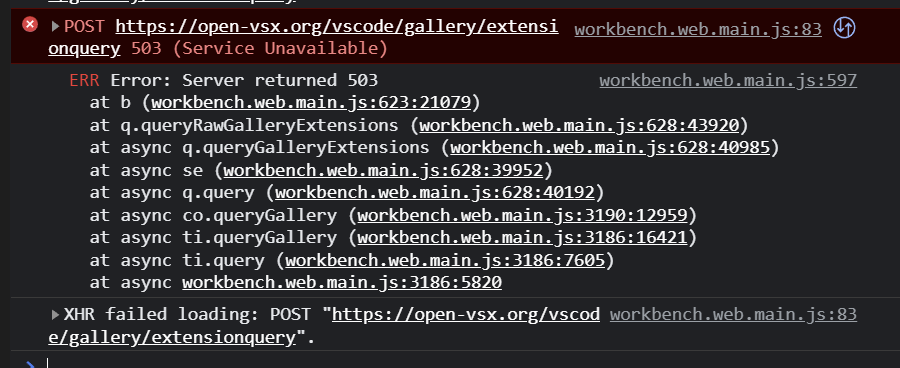The width and height of the screenshot is (900, 368).
Task: Open stack frame link workbench.web.main.js:628:43920
Action: click(580, 125)
